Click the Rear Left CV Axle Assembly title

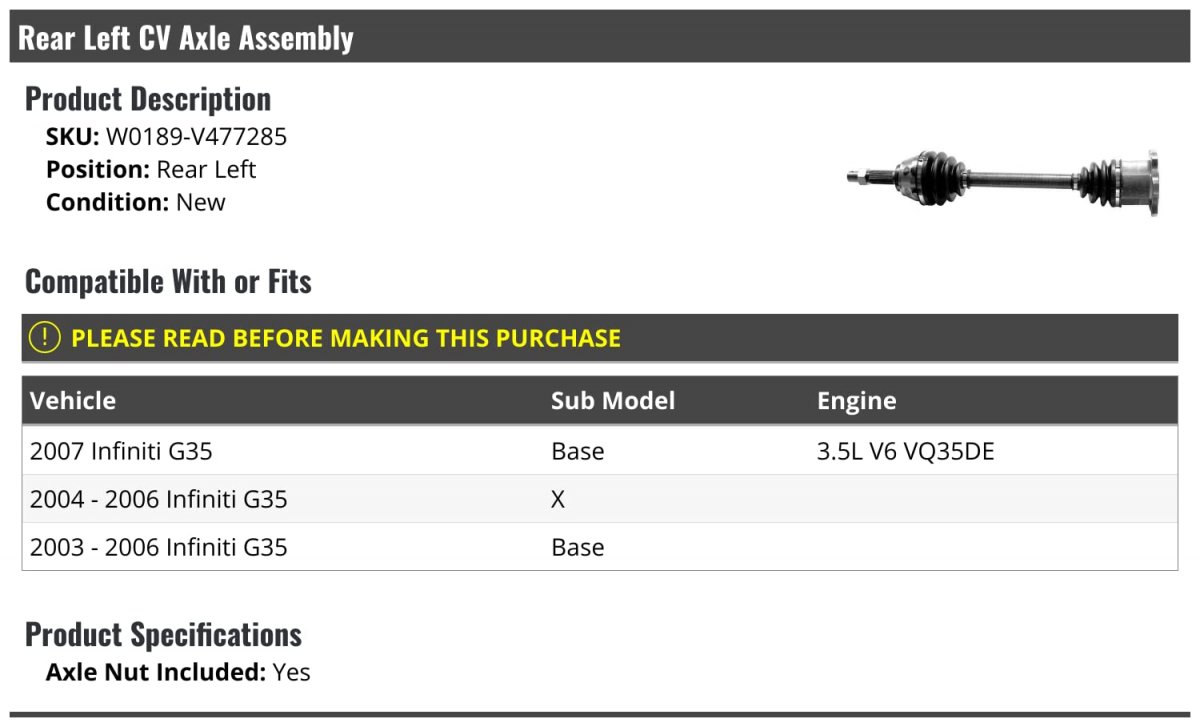186,38
